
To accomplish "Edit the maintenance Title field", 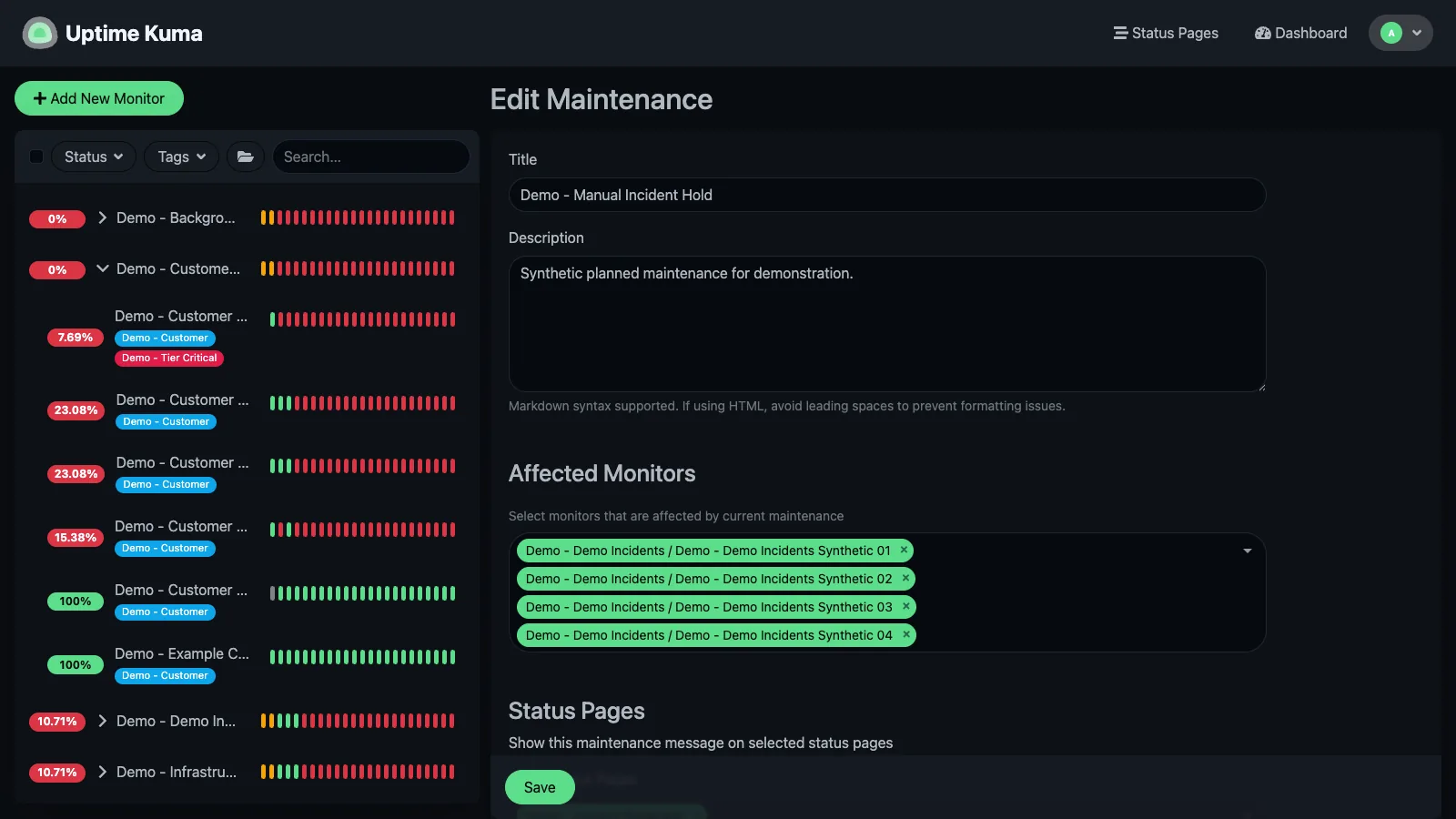I will coord(887,195).
